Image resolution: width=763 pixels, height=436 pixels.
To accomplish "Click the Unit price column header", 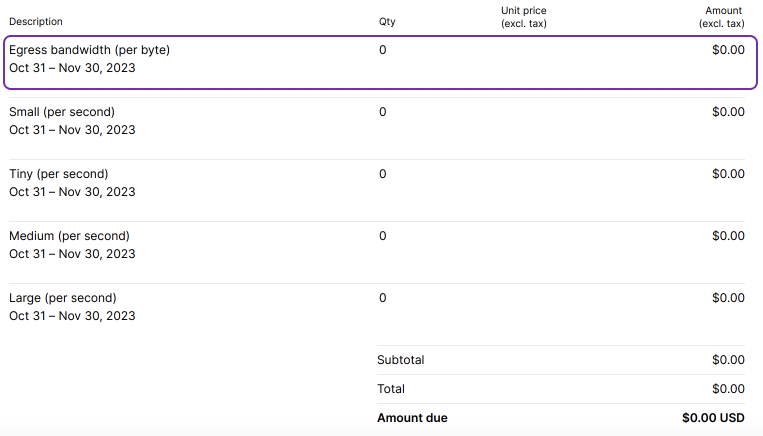I will pyautogui.click(x=524, y=17).
